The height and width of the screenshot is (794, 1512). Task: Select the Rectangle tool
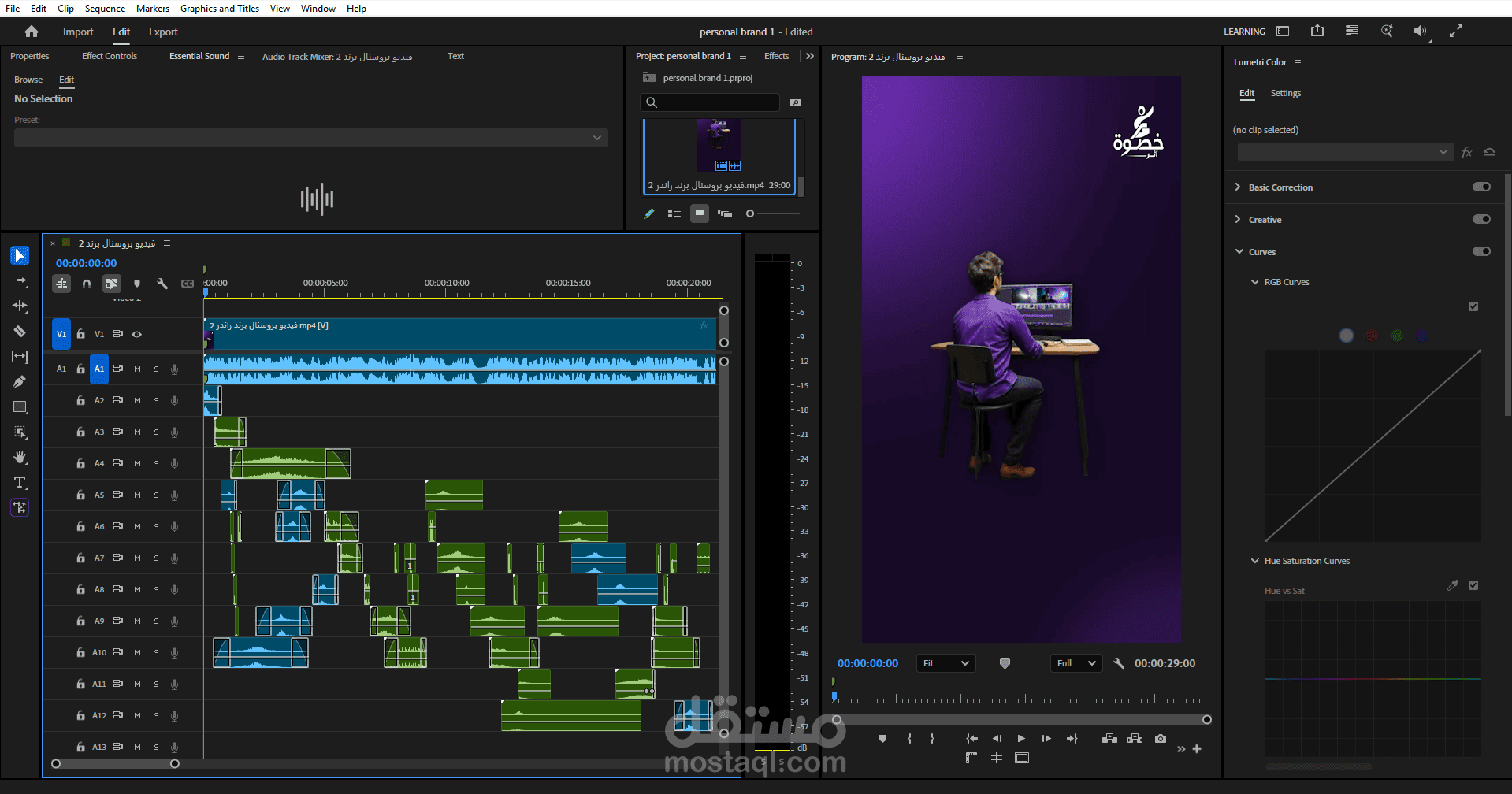point(20,406)
